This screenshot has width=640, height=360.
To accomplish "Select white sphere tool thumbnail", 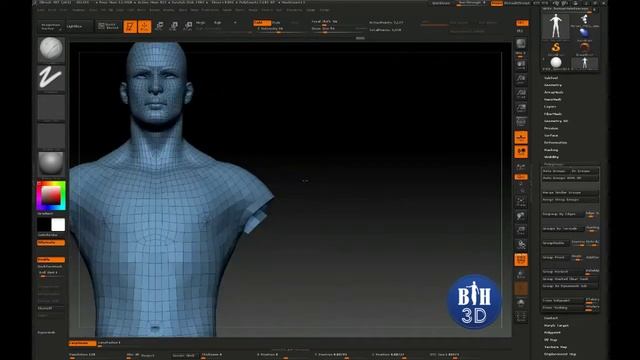I will click(556, 63).
